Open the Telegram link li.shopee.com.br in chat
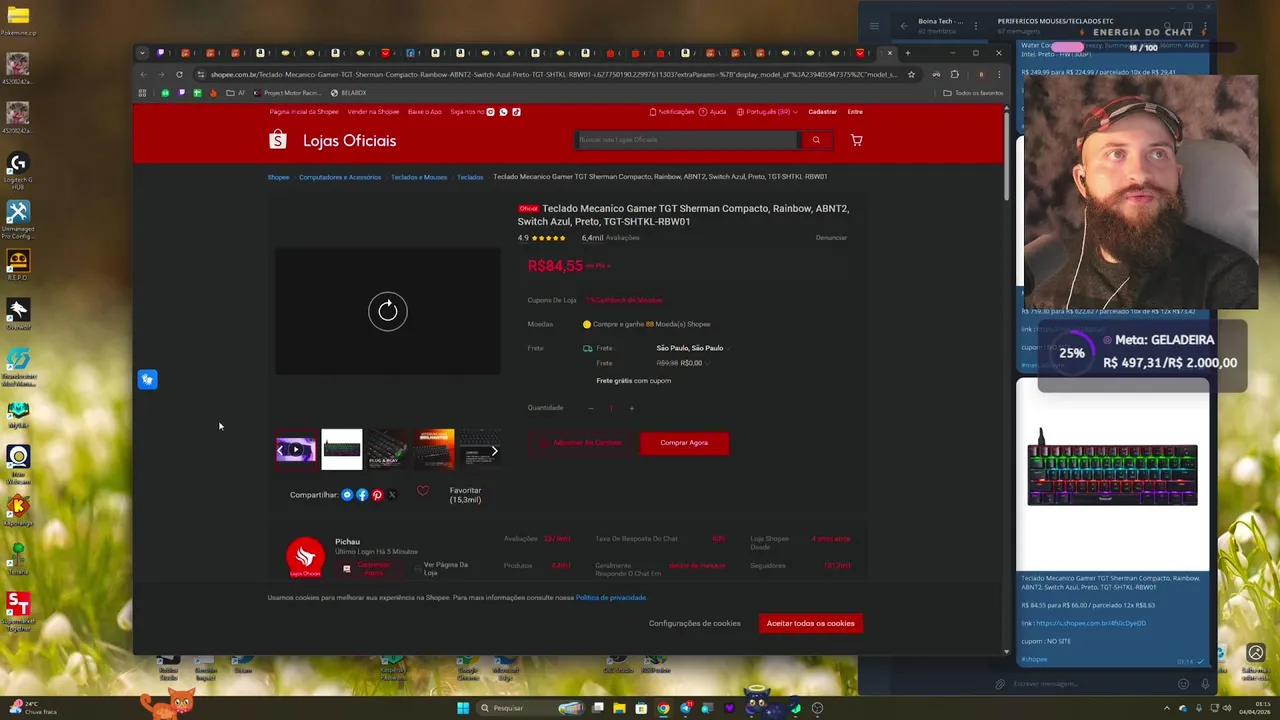 (1090, 623)
